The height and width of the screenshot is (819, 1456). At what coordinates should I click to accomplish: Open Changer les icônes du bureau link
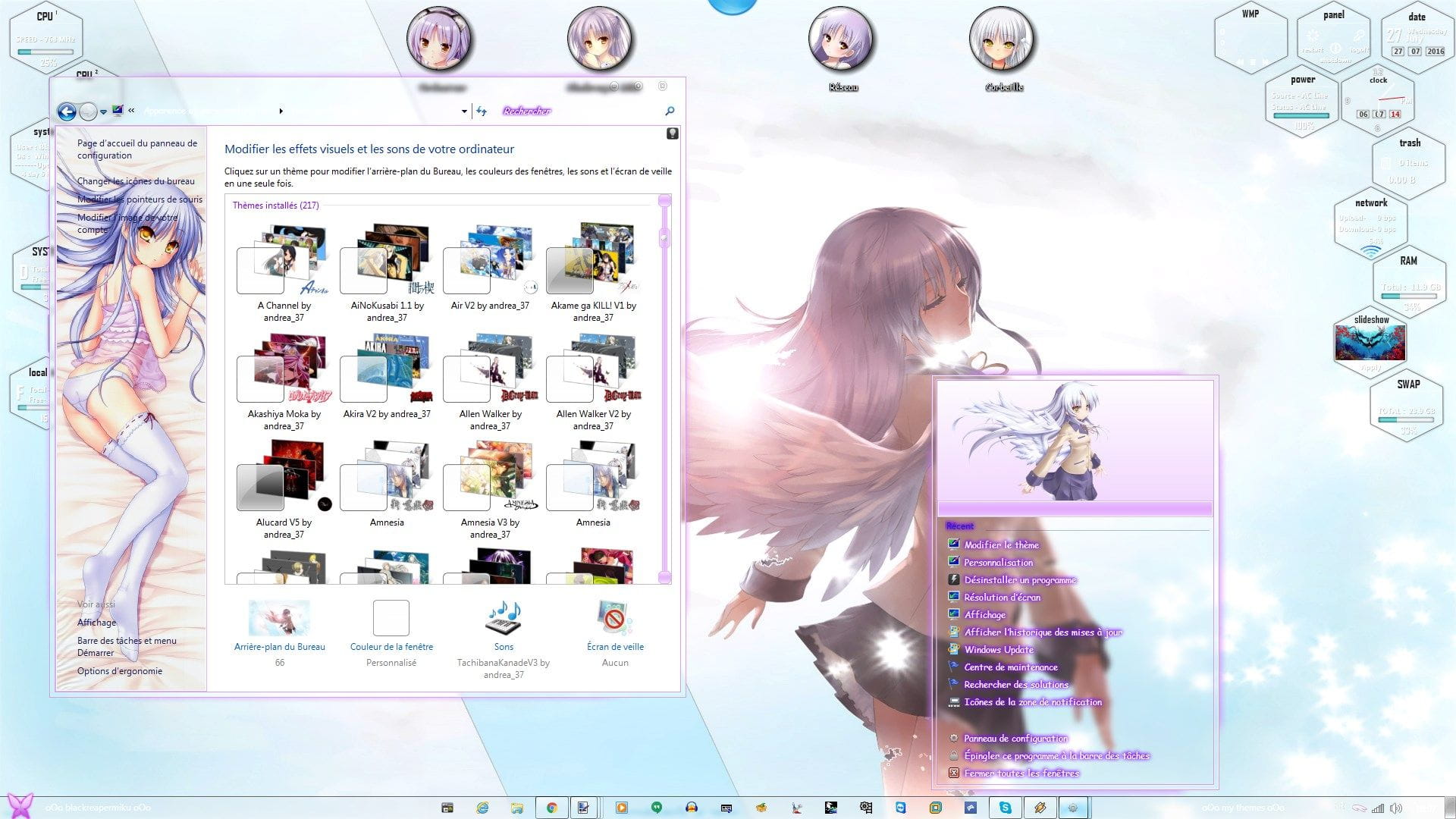pyautogui.click(x=136, y=181)
